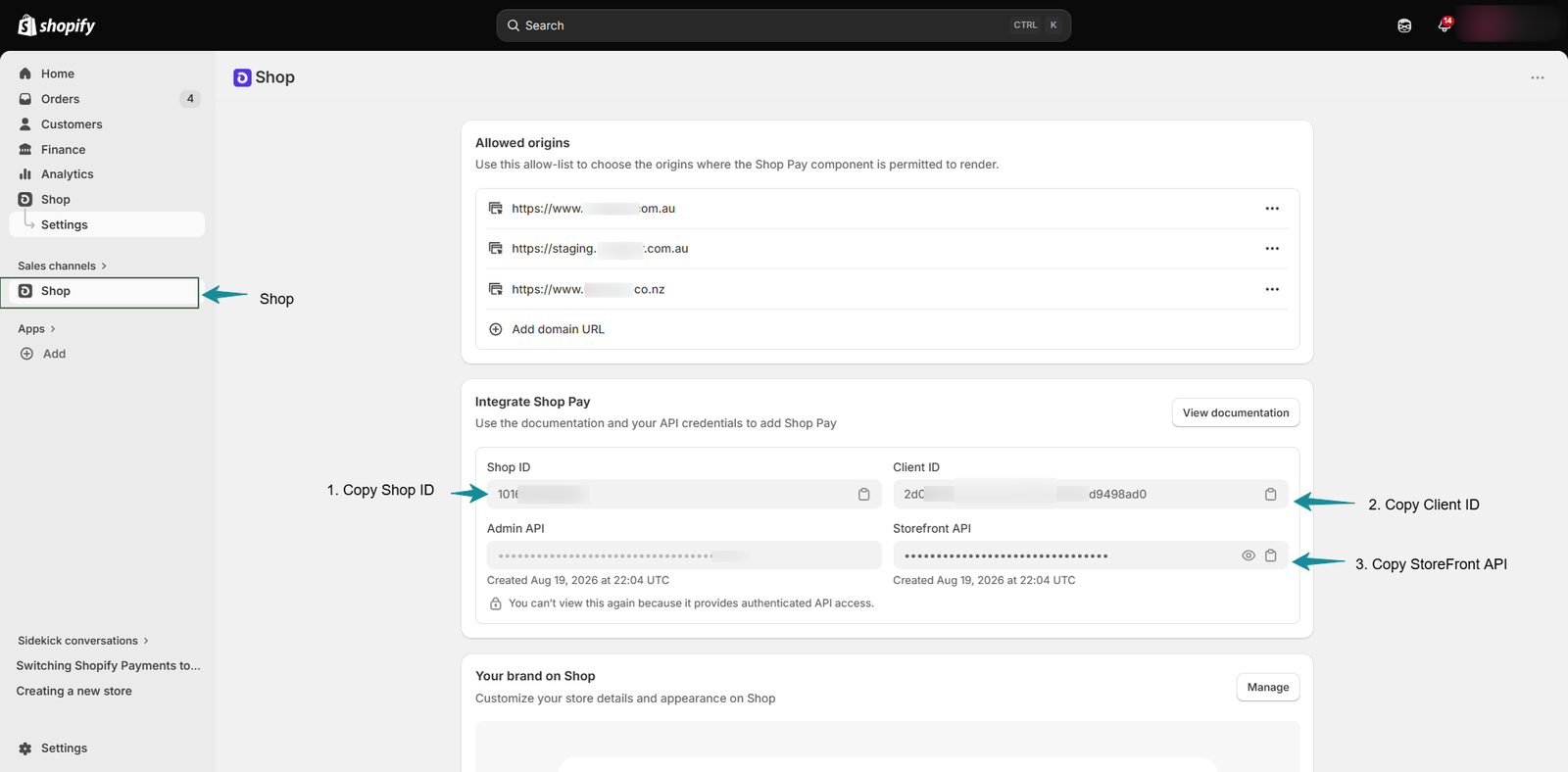Screen dimensions: 1568x772
Task: Open 'Switching Shopify Payments to...' conversation
Action: (108, 666)
